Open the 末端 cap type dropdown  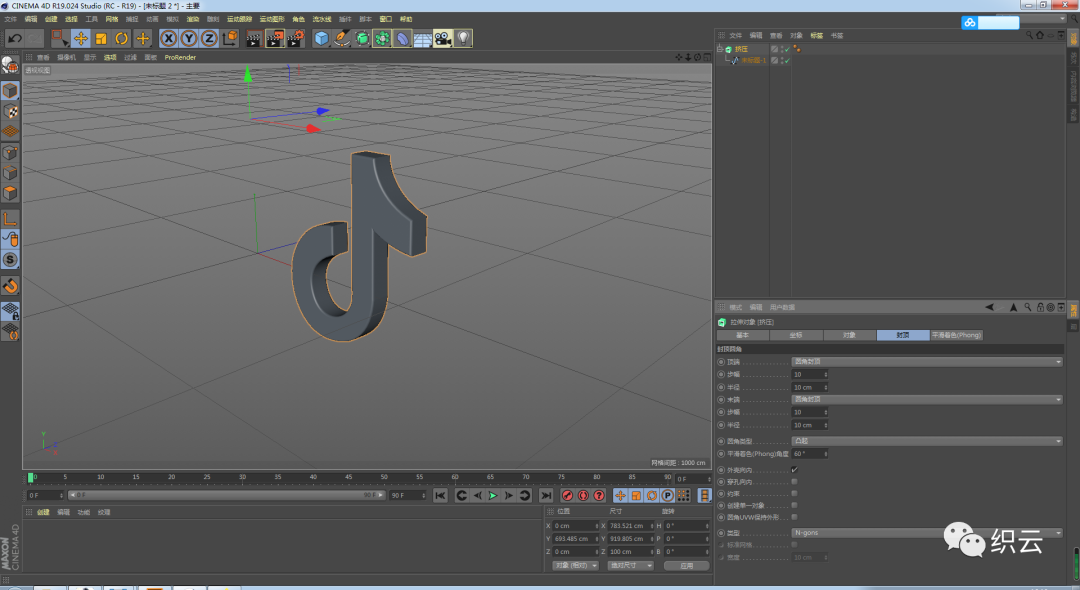click(x=927, y=399)
